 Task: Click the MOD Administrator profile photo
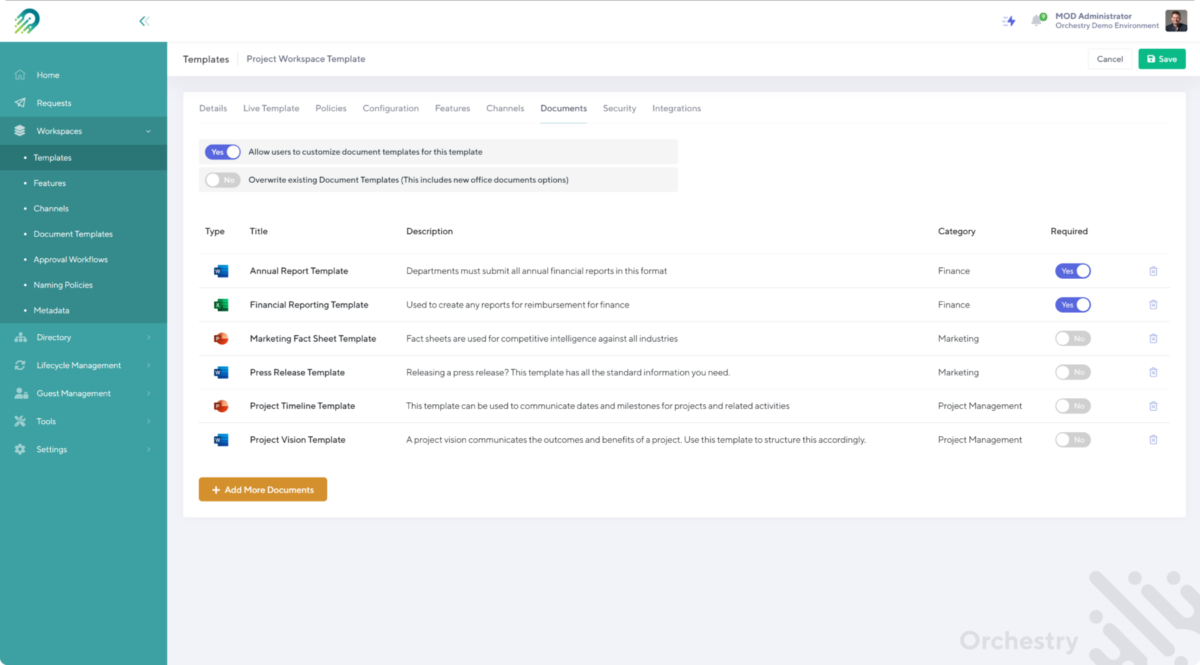point(1176,21)
